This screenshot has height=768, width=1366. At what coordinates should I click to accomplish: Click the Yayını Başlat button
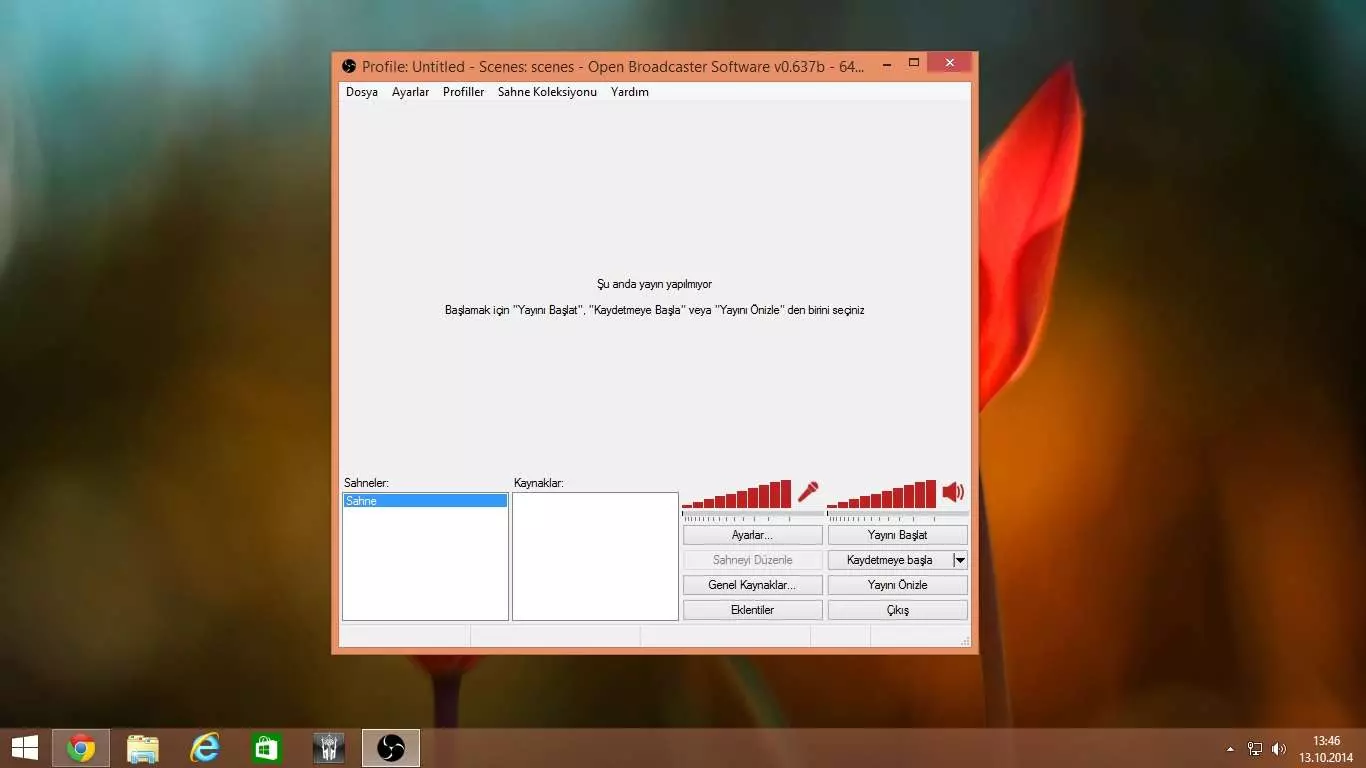click(x=897, y=535)
